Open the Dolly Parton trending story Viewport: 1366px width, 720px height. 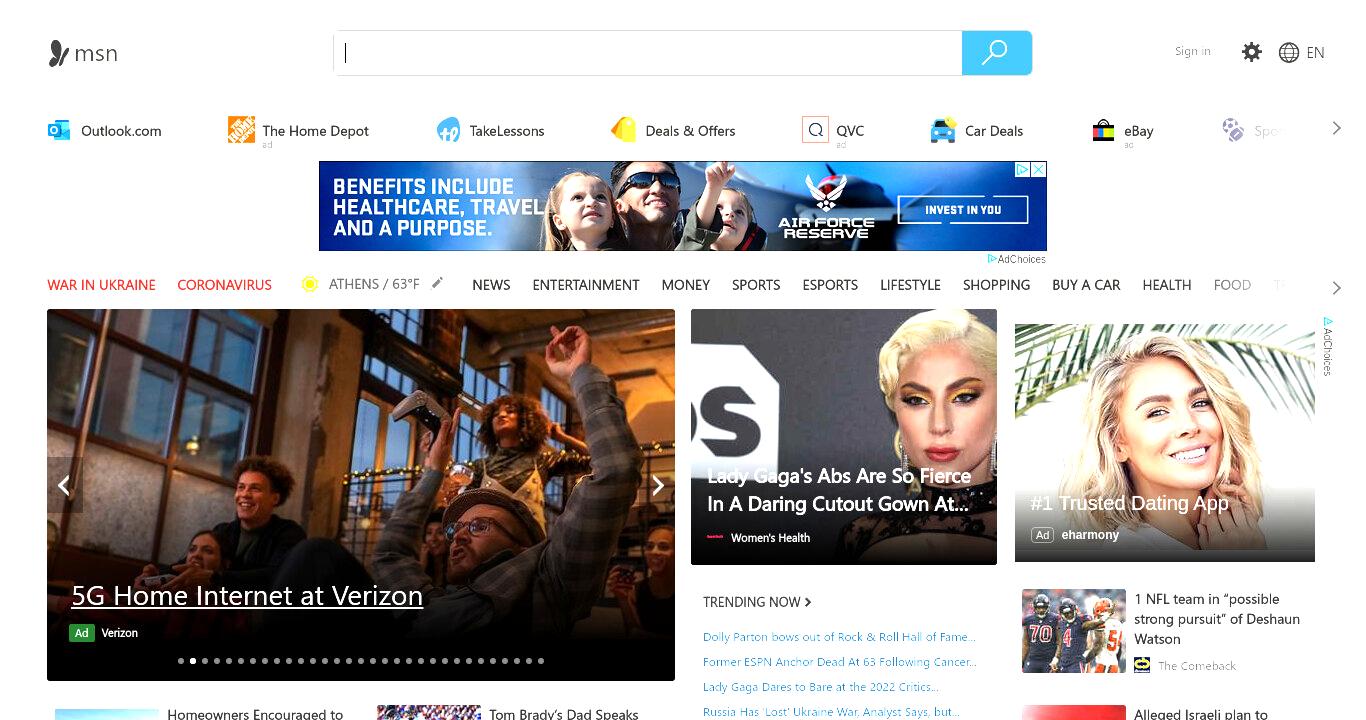pyautogui.click(x=839, y=637)
